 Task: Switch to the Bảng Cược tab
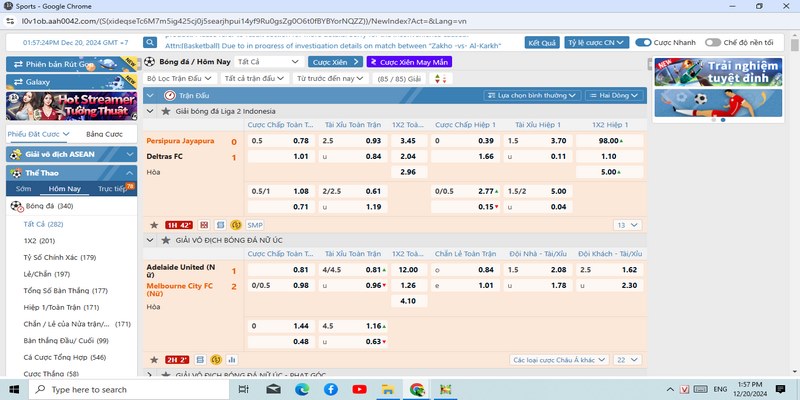(x=104, y=134)
